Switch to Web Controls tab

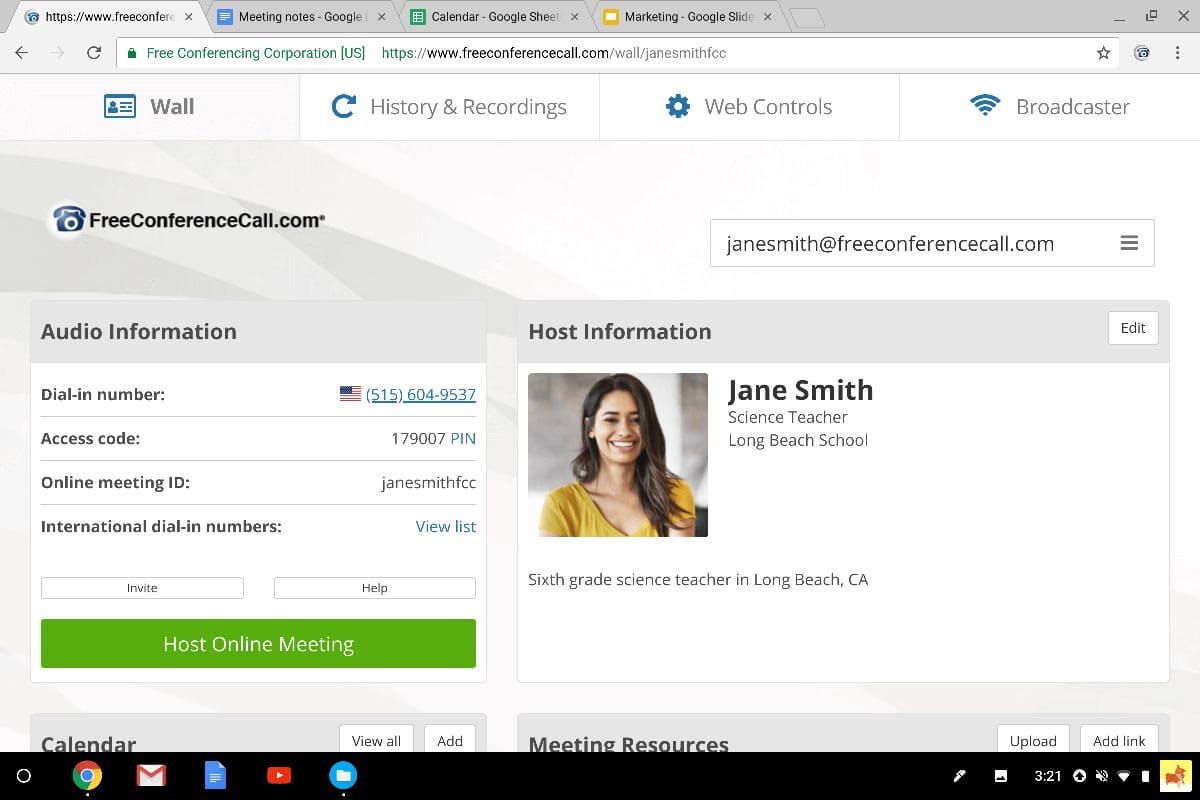749,107
